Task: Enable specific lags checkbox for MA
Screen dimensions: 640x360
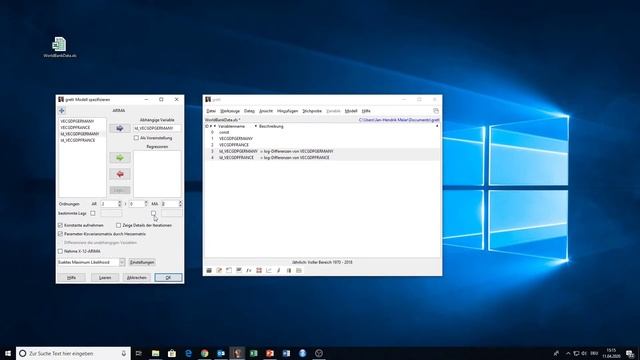Action: 153,213
